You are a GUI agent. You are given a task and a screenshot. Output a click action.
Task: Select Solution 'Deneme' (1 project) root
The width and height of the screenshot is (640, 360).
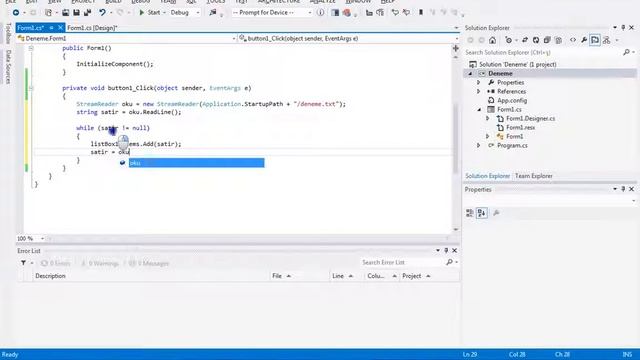click(518, 64)
